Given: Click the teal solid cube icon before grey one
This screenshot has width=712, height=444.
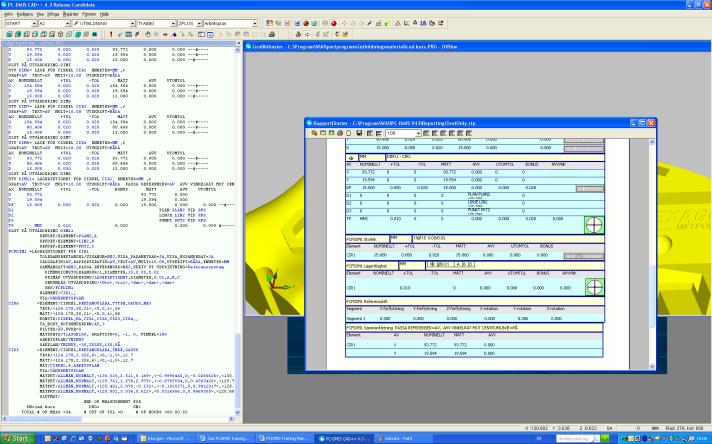Looking at the screenshot, I should point(78,35).
